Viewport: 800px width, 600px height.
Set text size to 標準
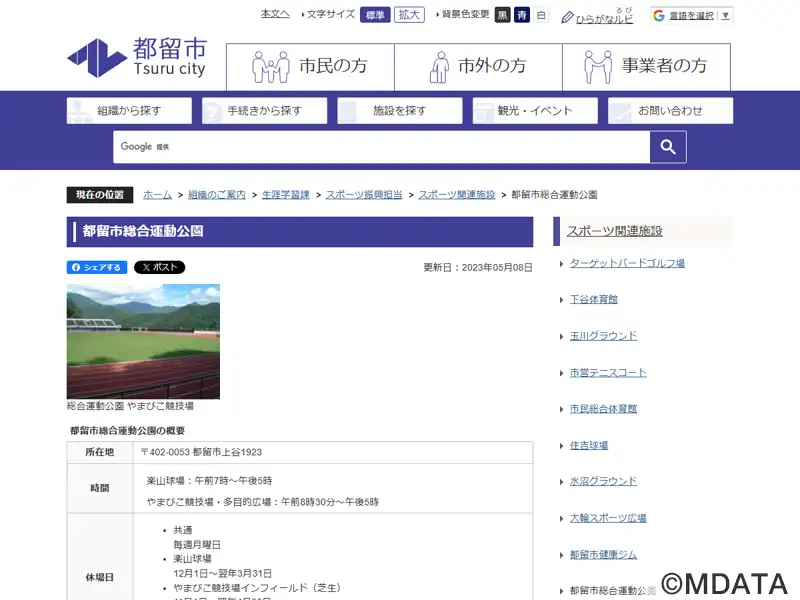point(374,15)
